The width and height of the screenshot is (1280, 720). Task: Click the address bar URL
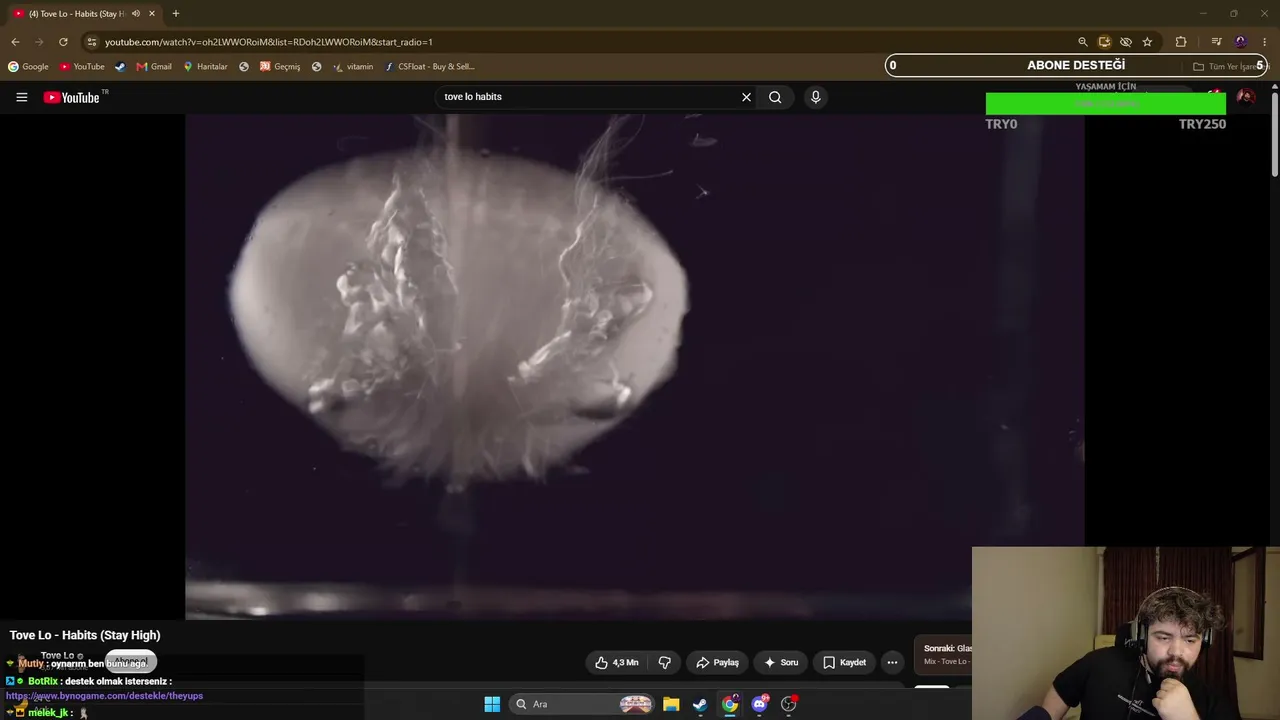point(269,42)
